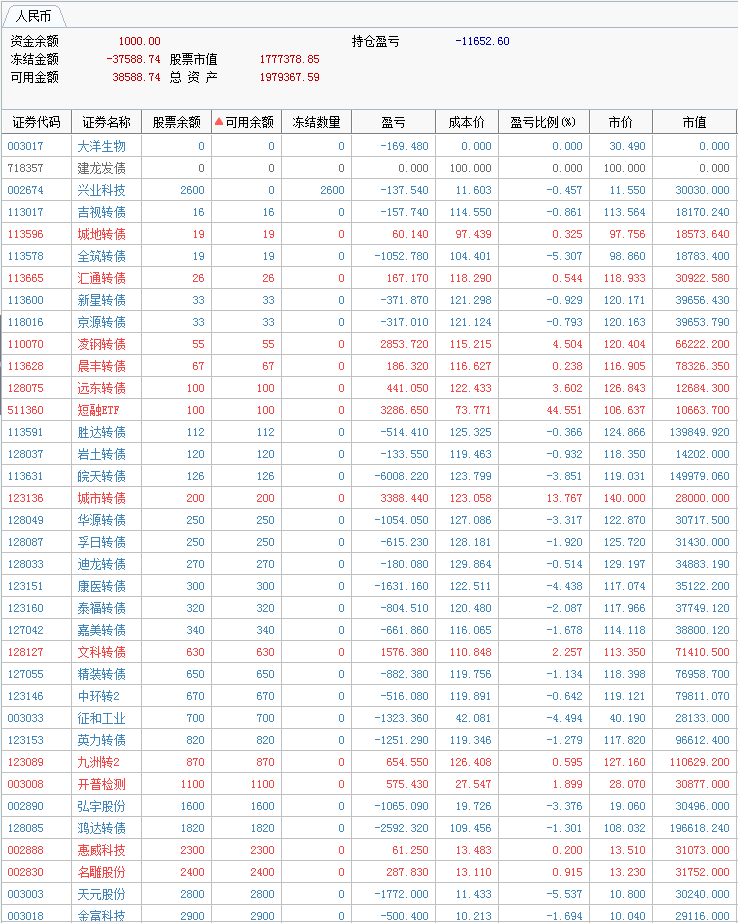
Task: Sort by 股票余额 column header
Action: coord(177,122)
